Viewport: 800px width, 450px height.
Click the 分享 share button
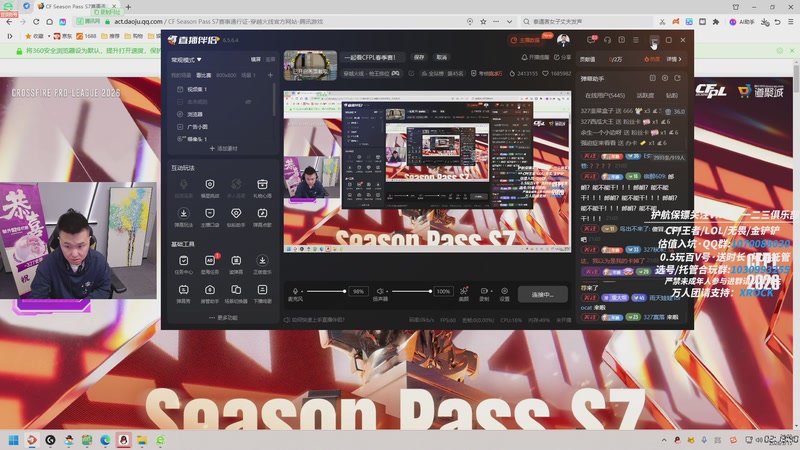click(x=563, y=58)
